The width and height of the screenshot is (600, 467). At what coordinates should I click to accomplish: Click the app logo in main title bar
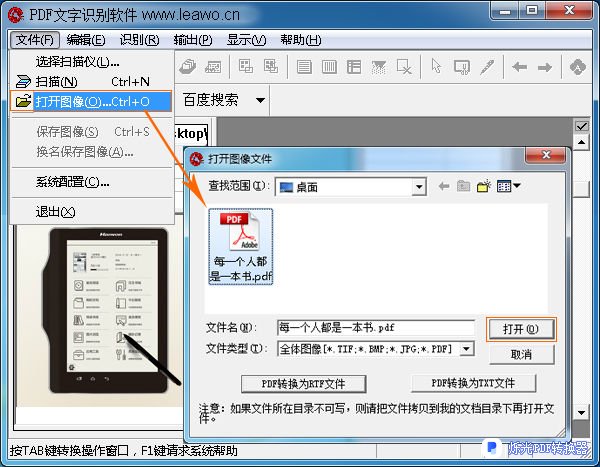[16, 15]
